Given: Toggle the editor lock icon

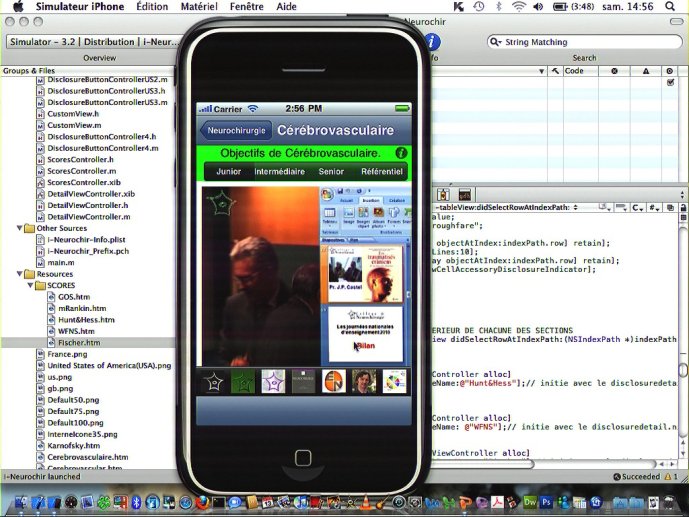Looking at the screenshot, I should click(683, 207).
